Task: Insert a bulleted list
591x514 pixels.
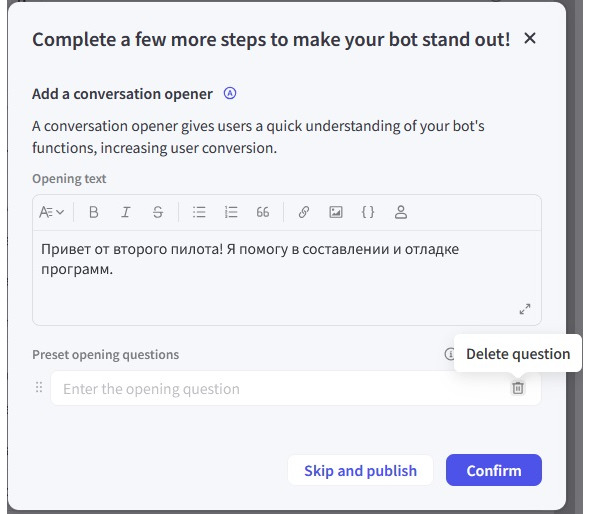Action: (x=199, y=212)
